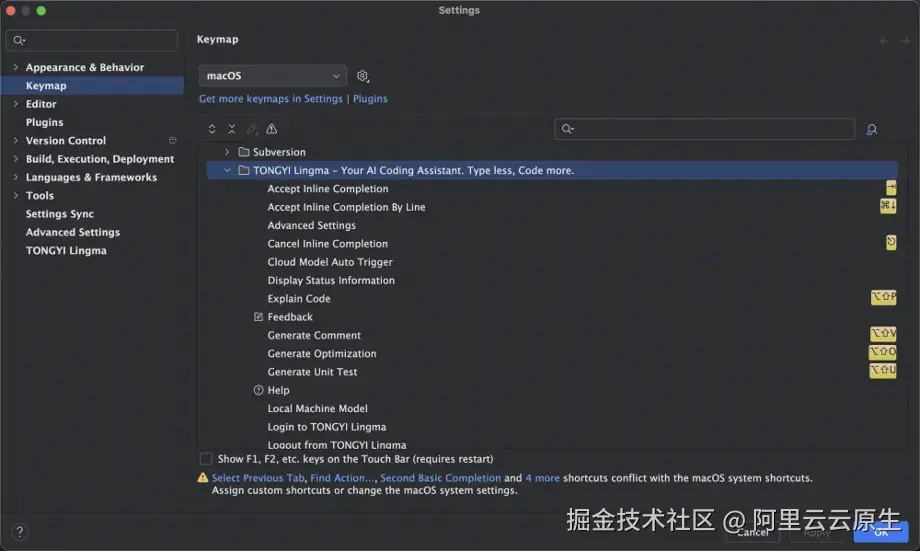This screenshot has width=920, height=552.
Task: Click the Subversion folder icon
Action: coord(244,153)
